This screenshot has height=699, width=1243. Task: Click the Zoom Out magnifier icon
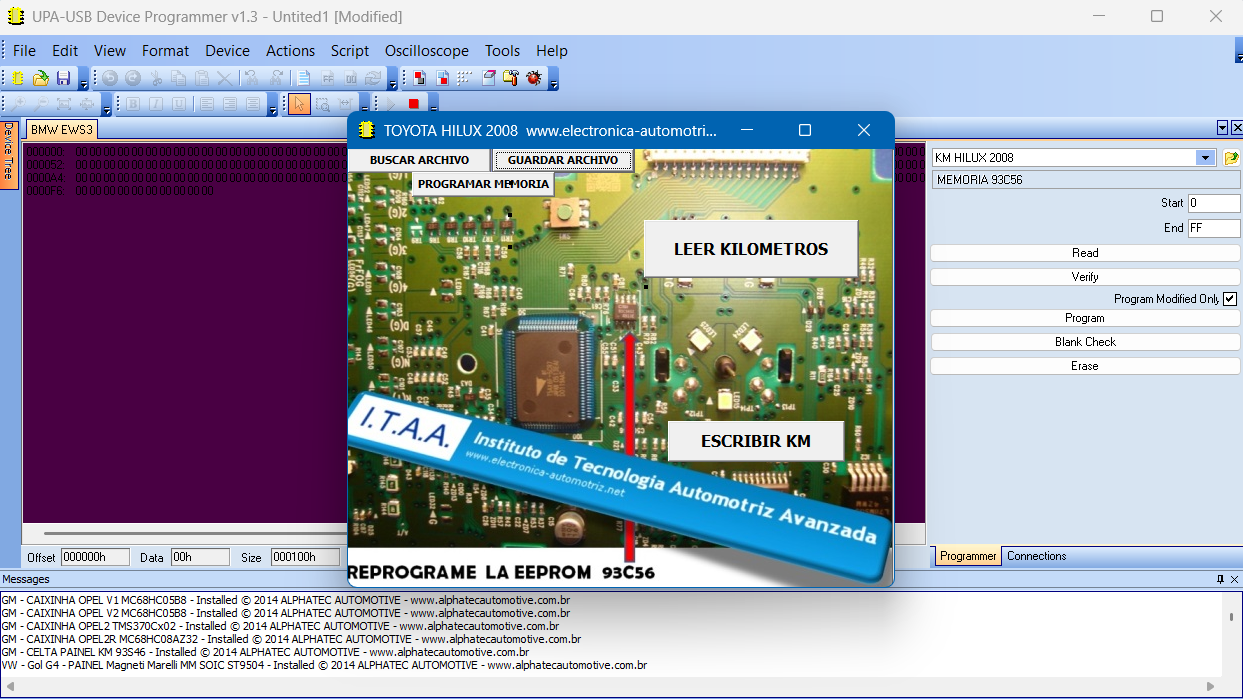[41, 103]
